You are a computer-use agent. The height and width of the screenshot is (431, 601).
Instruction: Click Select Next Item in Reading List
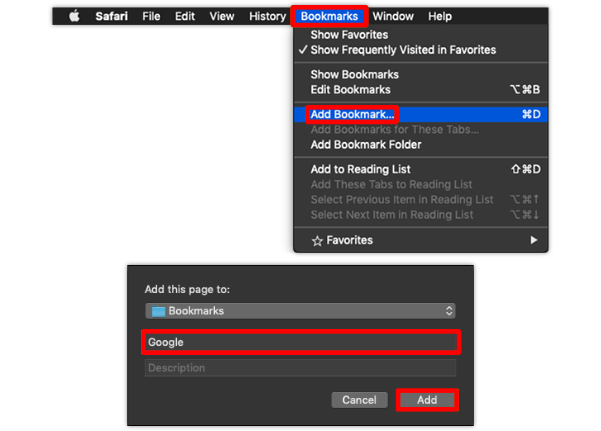(x=421, y=215)
